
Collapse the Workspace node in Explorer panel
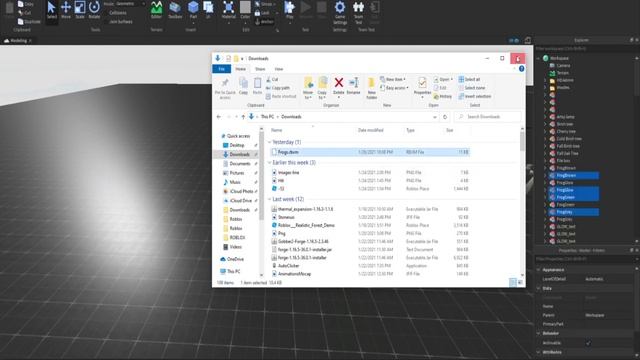[x=538, y=58]
